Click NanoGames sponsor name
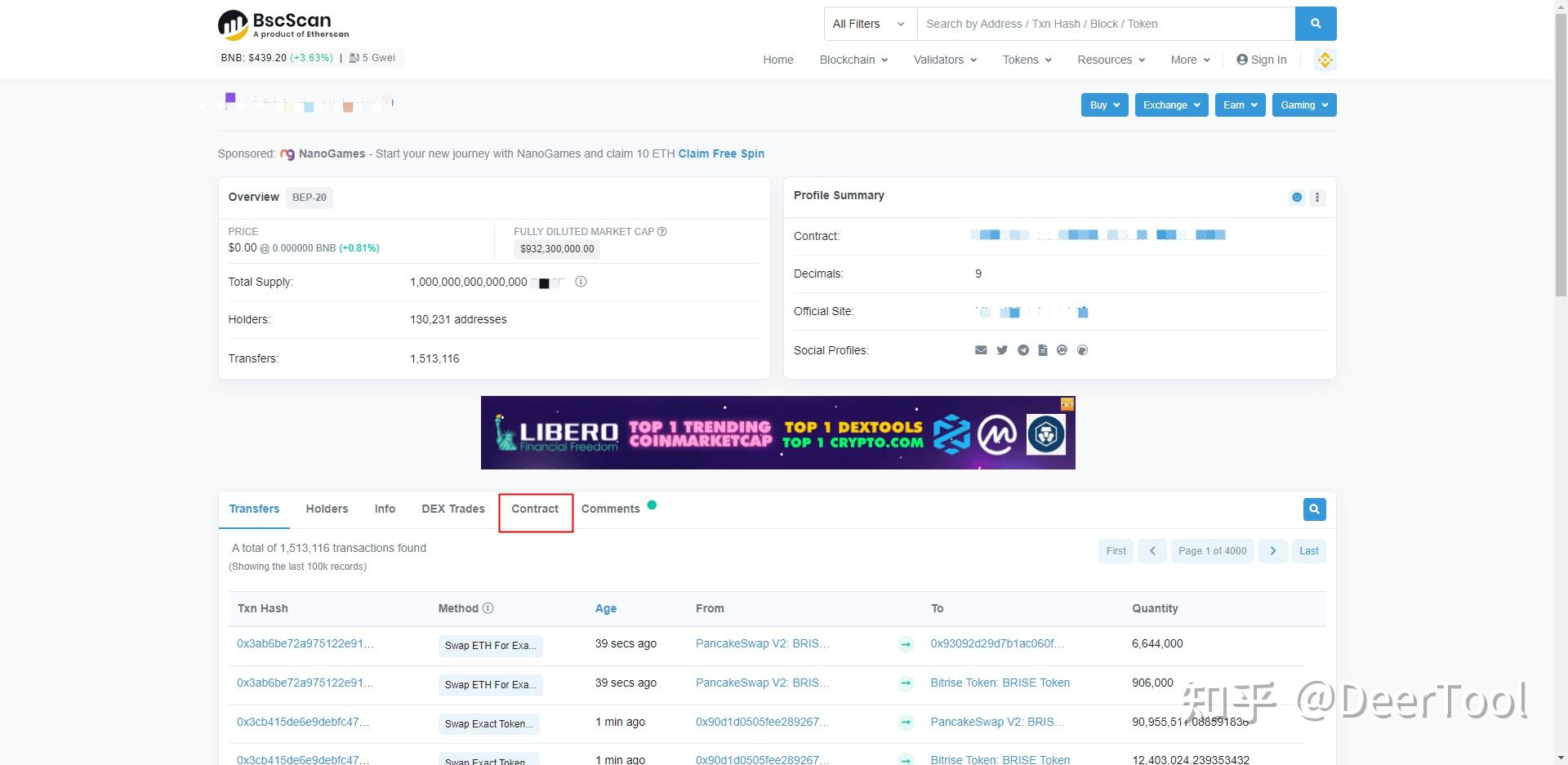1568x765 pixels. [x=332, y=153]
